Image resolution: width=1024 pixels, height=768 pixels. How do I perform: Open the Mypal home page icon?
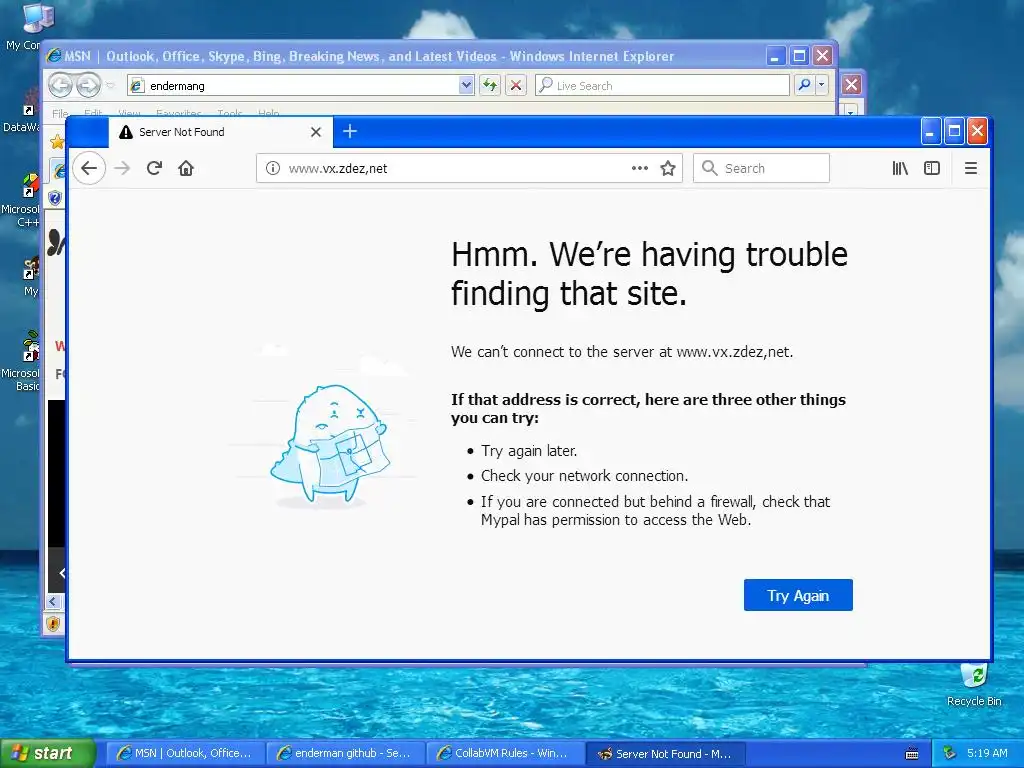click(x=186, y=168)
